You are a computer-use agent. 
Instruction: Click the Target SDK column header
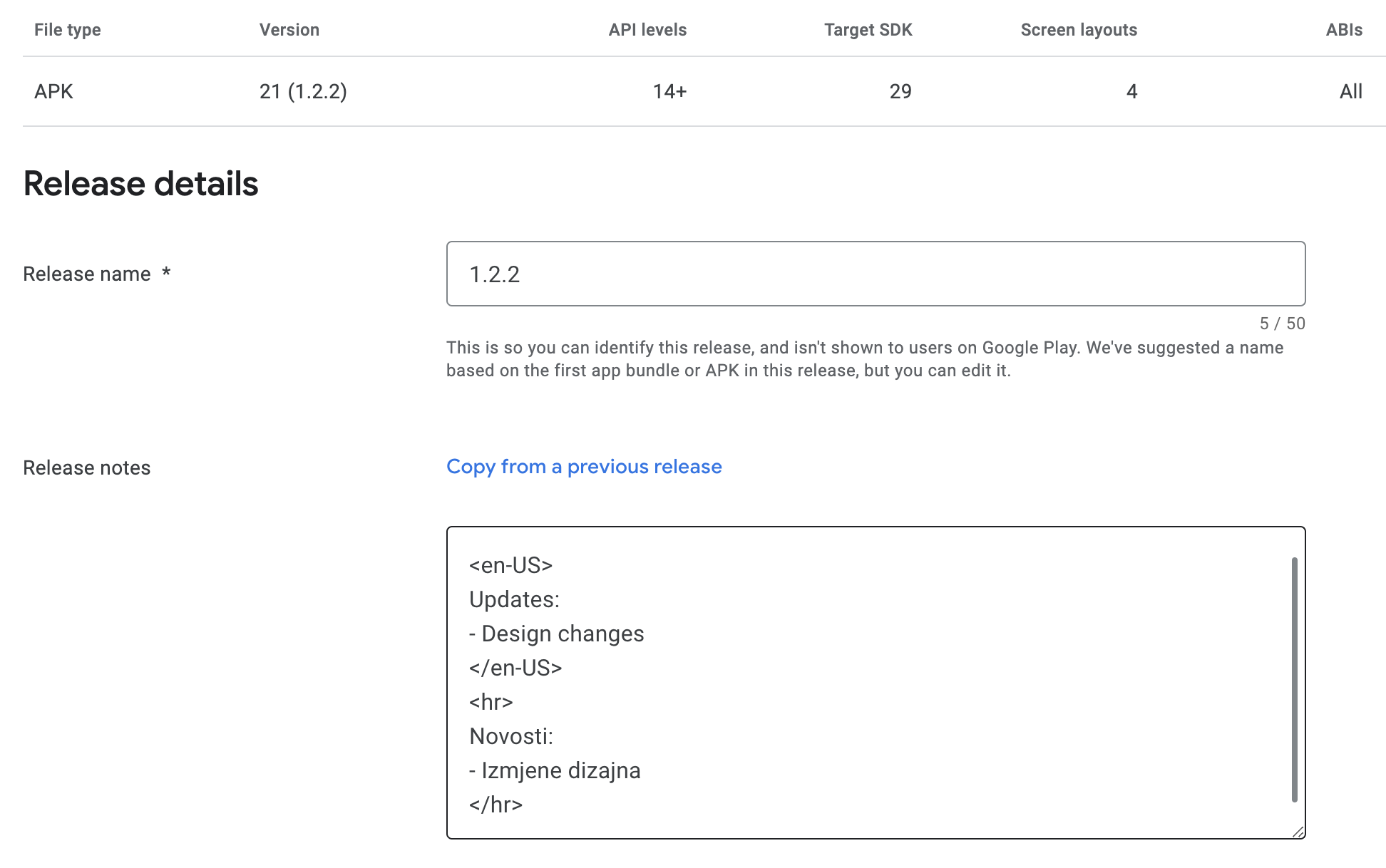[868, 30]
